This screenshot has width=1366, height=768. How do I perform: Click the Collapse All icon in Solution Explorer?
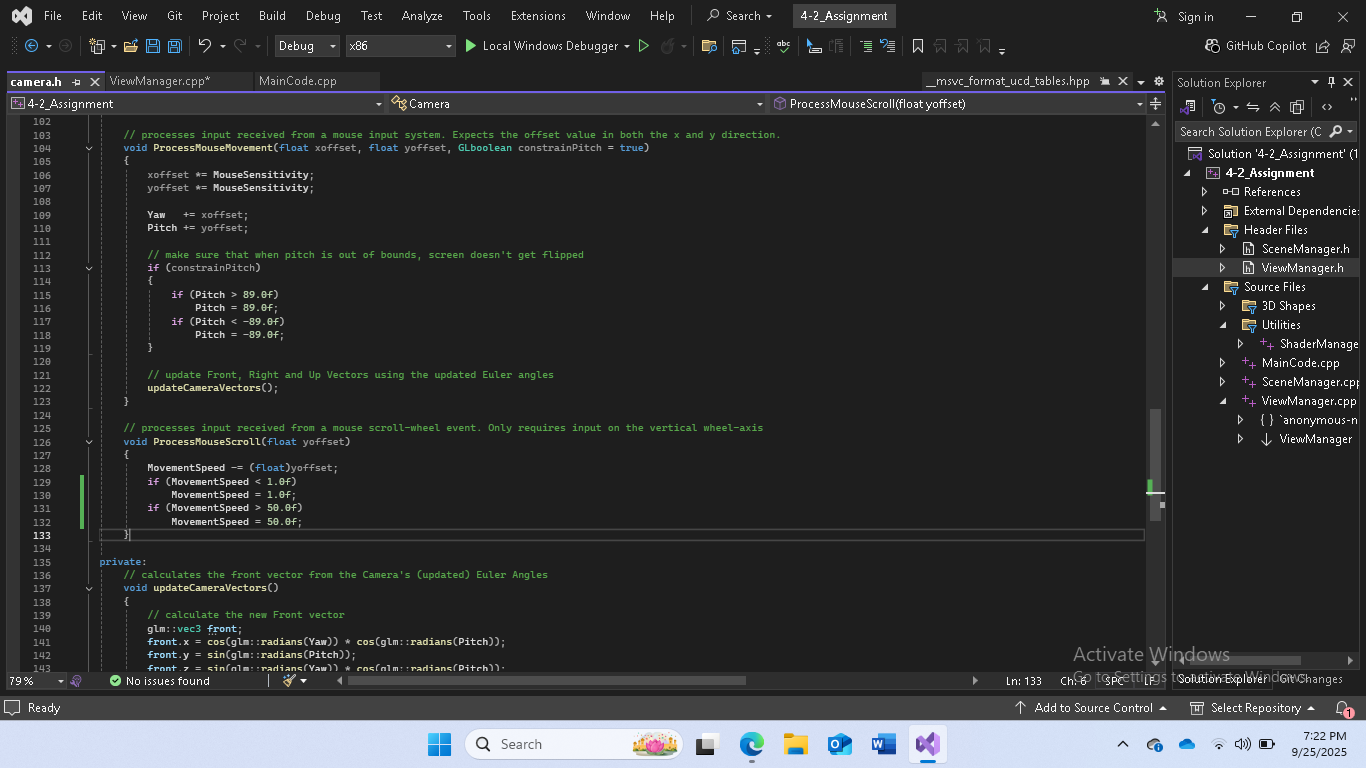1275,107
